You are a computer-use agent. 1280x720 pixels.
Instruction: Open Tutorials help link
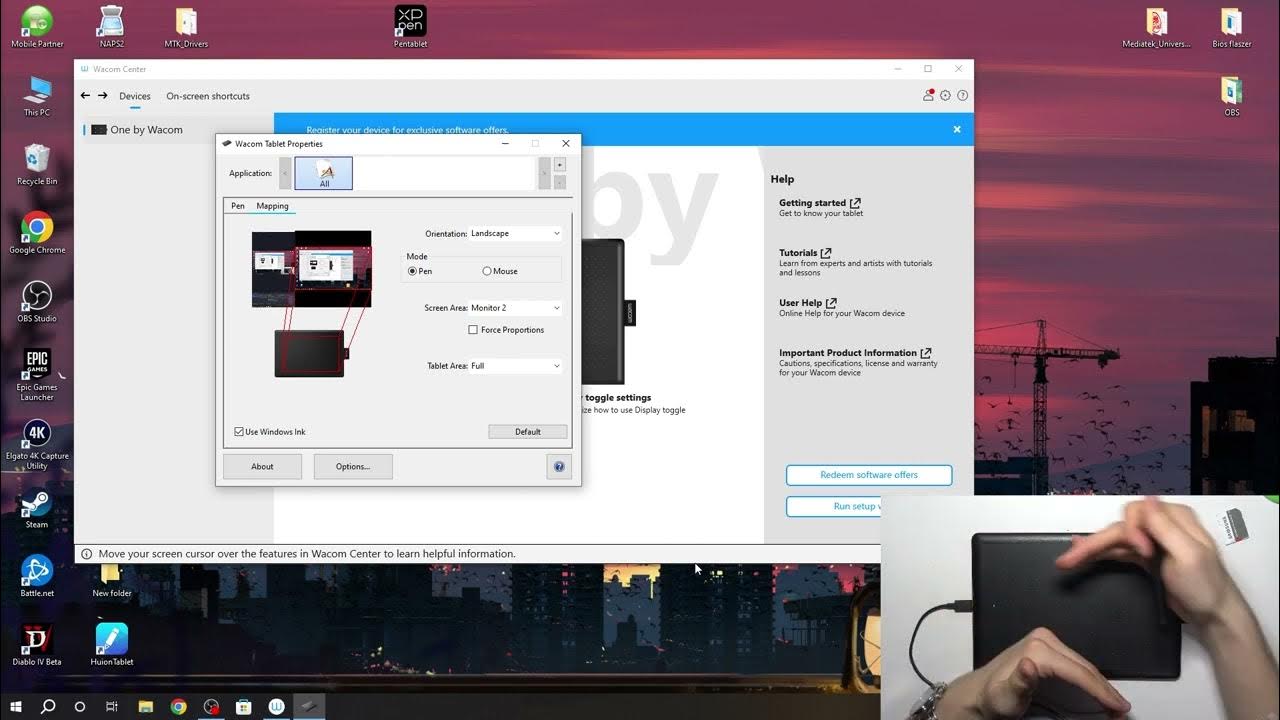tap(805, 253)
